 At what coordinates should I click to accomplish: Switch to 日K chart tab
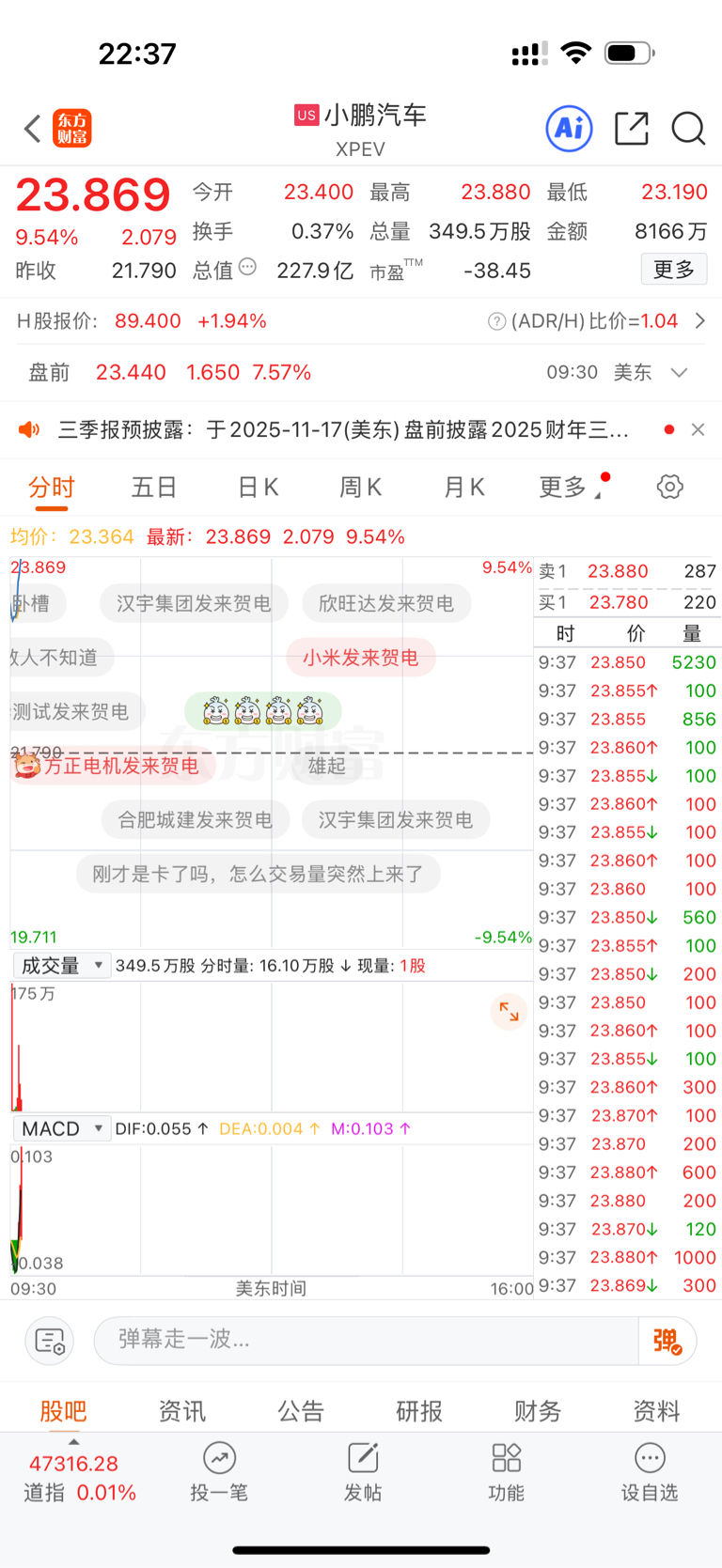click(258, 487)
